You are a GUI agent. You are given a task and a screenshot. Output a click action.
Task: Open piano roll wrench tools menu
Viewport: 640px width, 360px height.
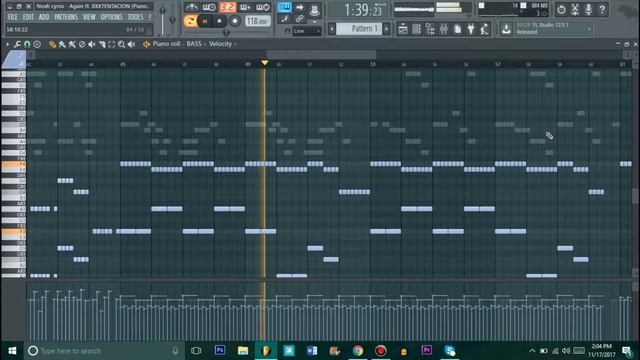[x=17, y=44]
